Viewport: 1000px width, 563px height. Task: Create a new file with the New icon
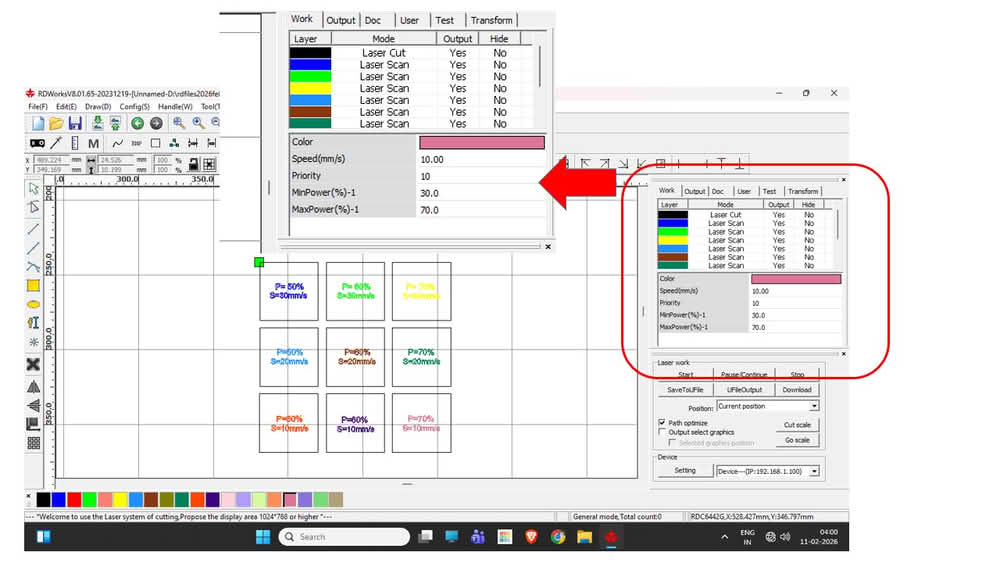tap(38, 124)
